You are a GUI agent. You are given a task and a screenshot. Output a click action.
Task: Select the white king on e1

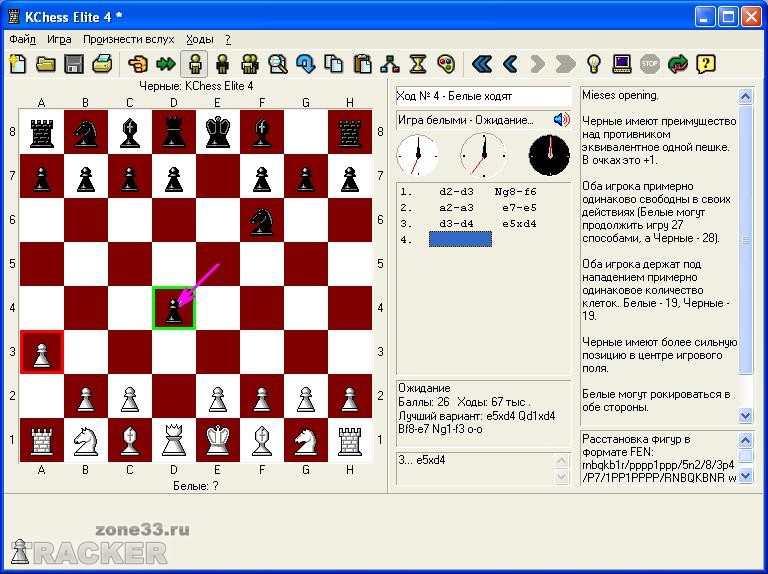click(218, 440)
